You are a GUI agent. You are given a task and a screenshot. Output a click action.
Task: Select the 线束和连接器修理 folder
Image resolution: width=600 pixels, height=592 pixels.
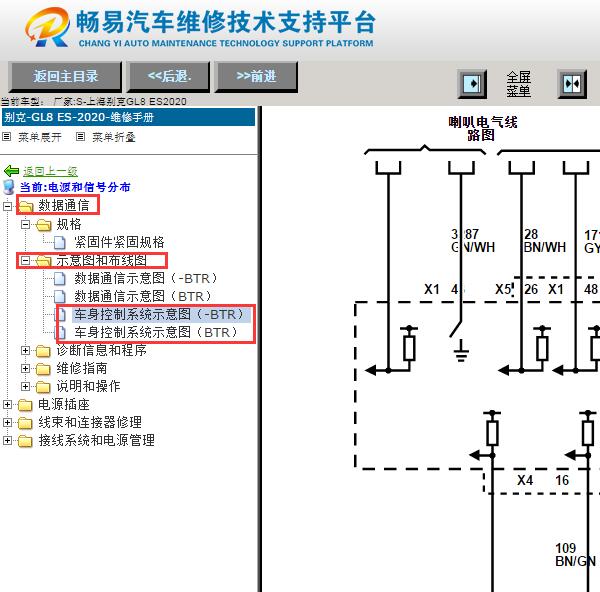[x=90, y=422]
